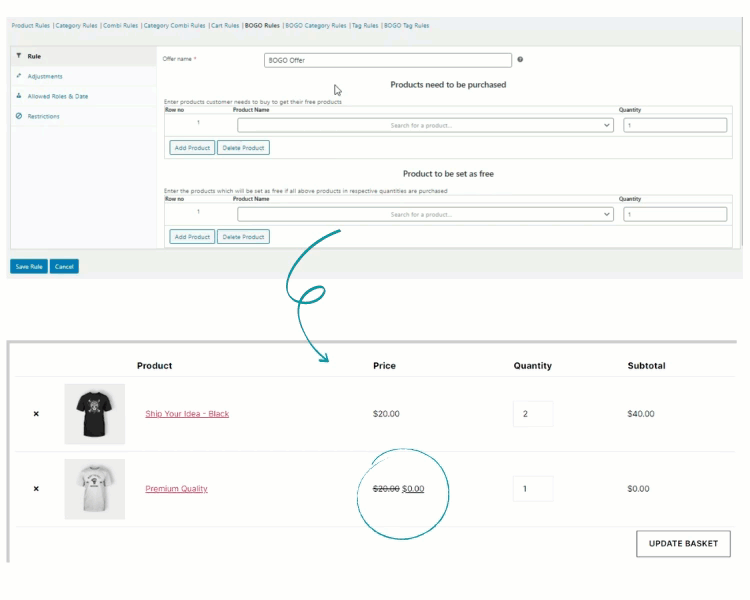Open the Category Rules tab
Image resolution: width=750 pixels, height=600 pixels.
(x=77, y=25)
